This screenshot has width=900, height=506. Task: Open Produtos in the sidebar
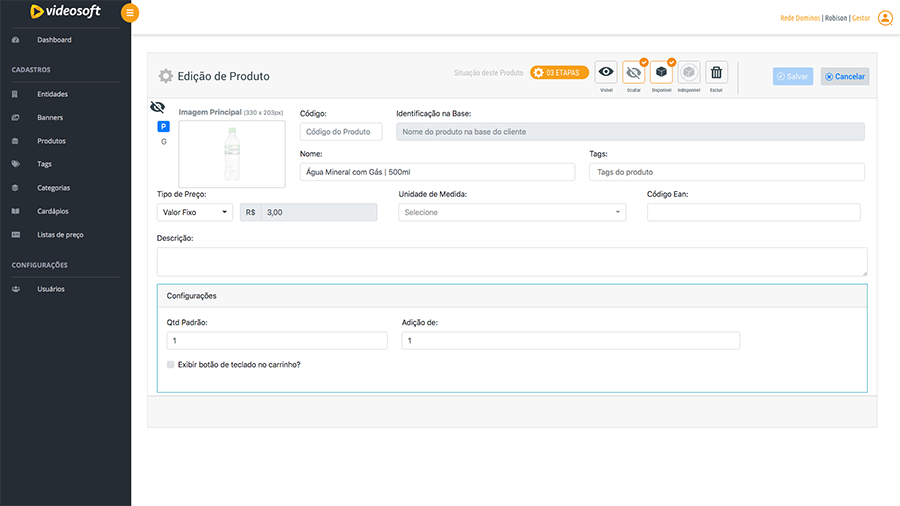coord(51,141)
